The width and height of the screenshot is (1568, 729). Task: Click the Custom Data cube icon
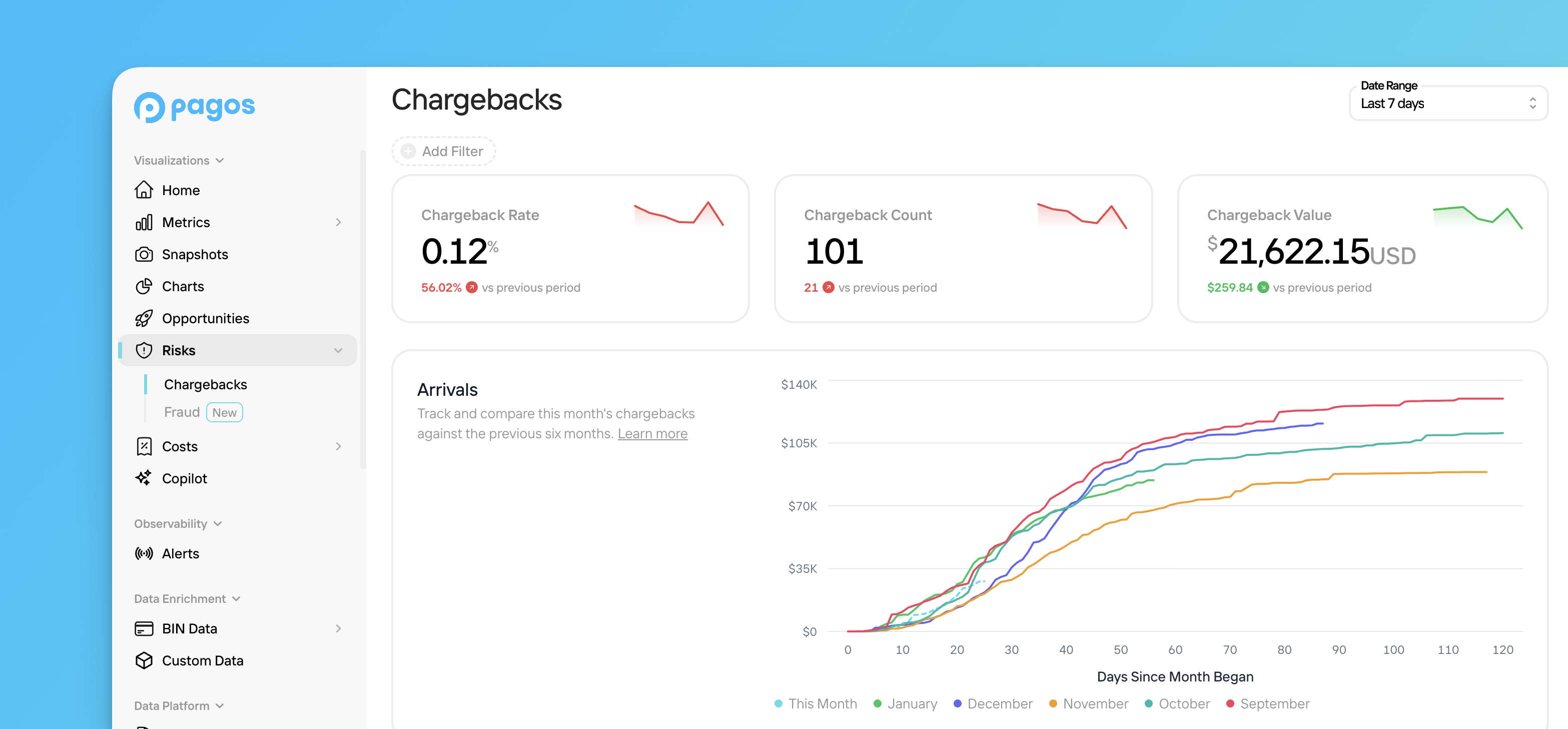click(144, 660)
